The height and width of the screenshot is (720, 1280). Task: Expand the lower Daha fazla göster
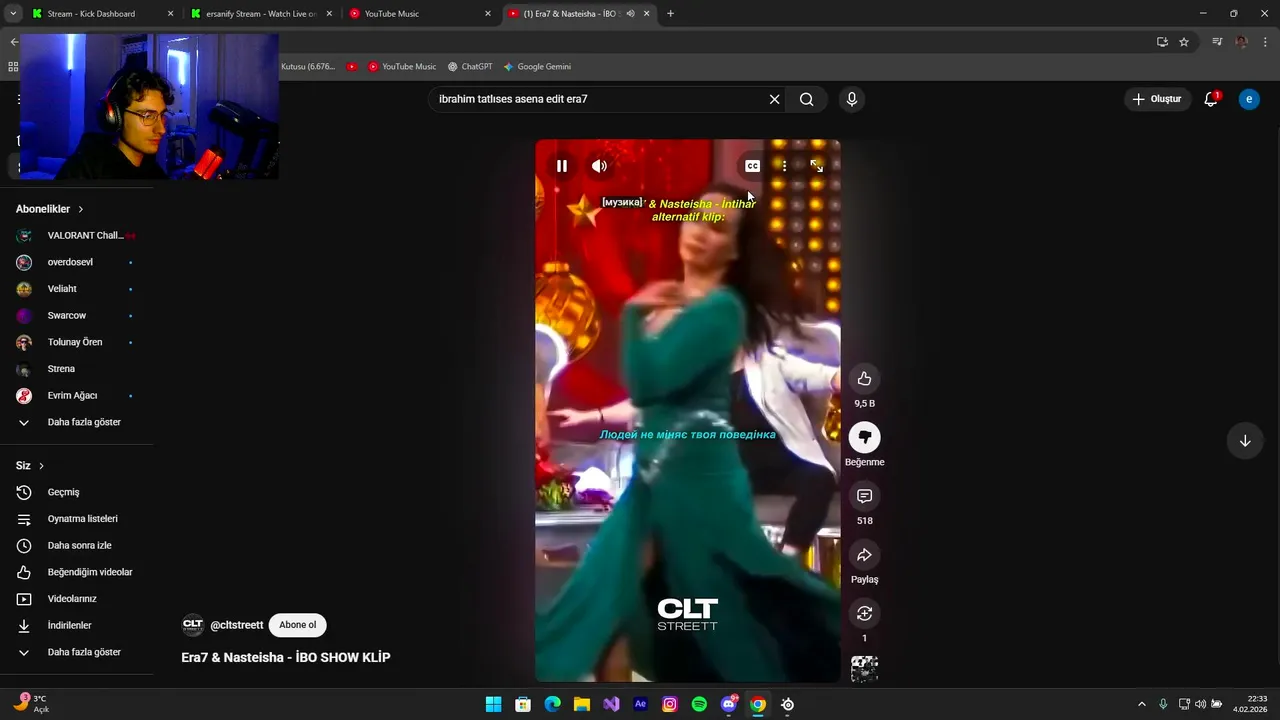(76, 652)
